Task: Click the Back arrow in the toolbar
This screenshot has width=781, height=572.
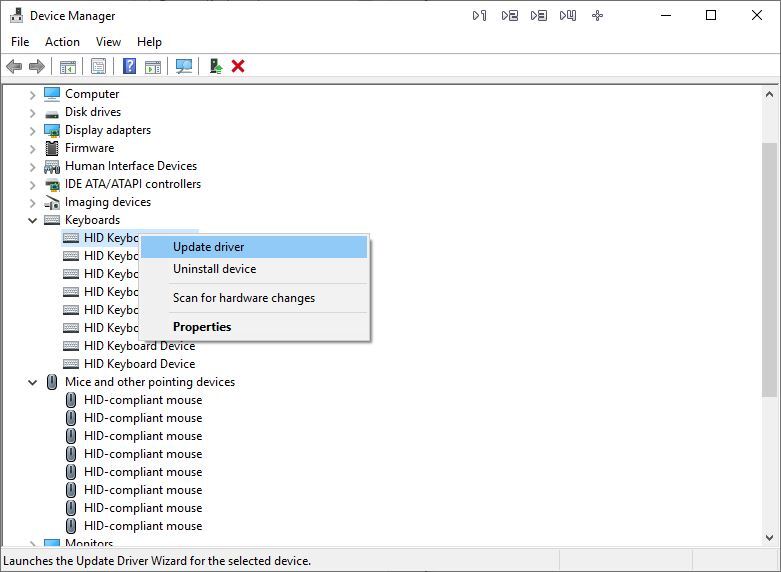Action: point(14,66)
